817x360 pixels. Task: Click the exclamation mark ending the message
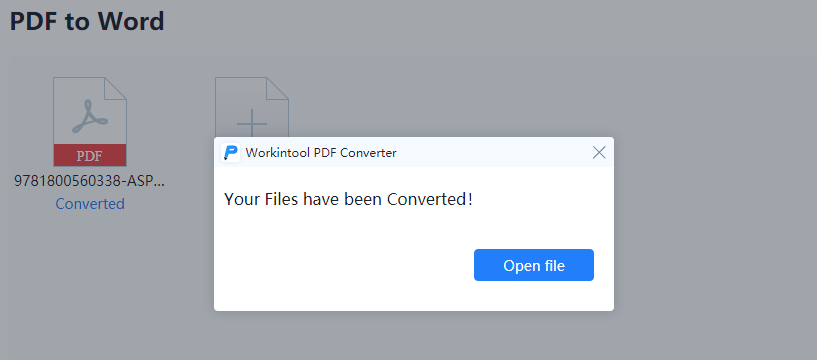[470, 198]
